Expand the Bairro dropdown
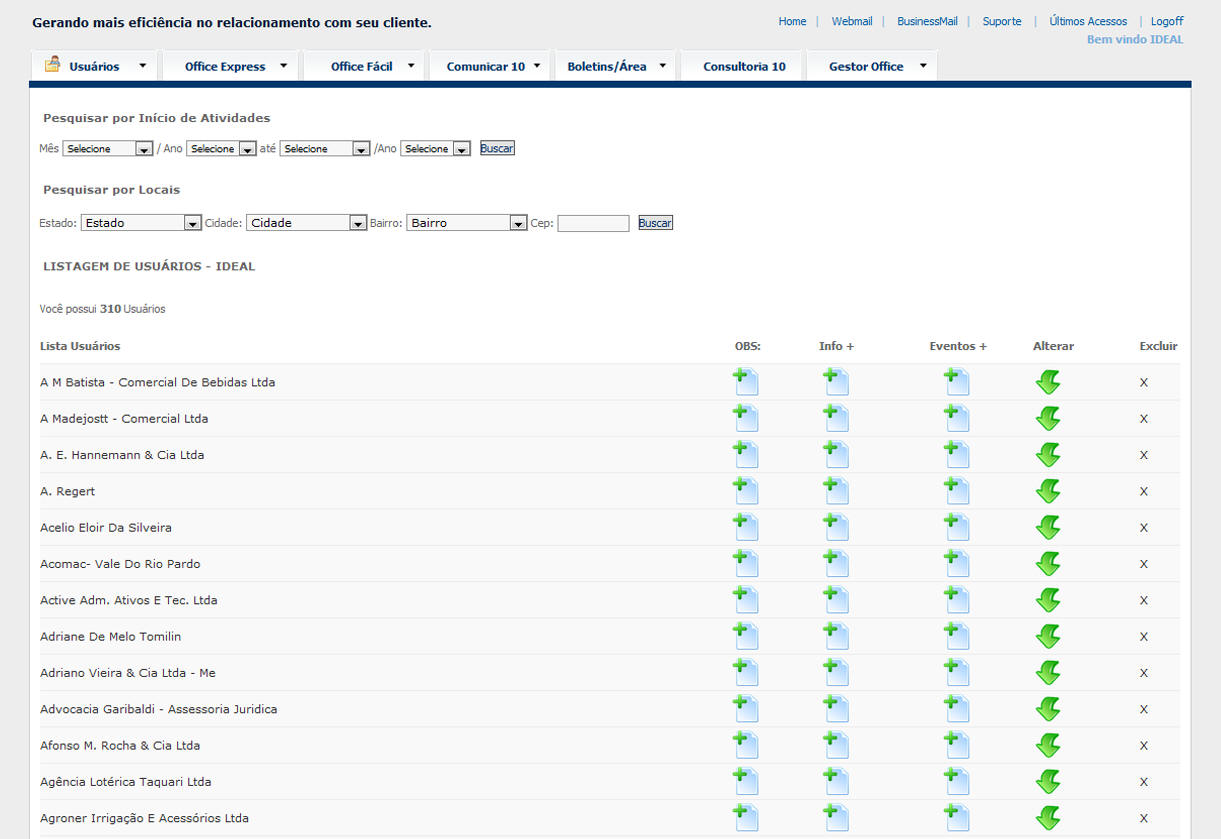This screenshot has height=839, width=1221. [x=466, y=223]
